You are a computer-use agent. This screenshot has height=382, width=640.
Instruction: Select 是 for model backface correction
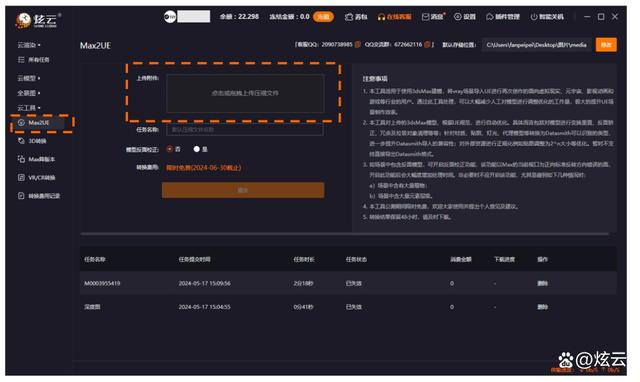[x=197, y=149]
